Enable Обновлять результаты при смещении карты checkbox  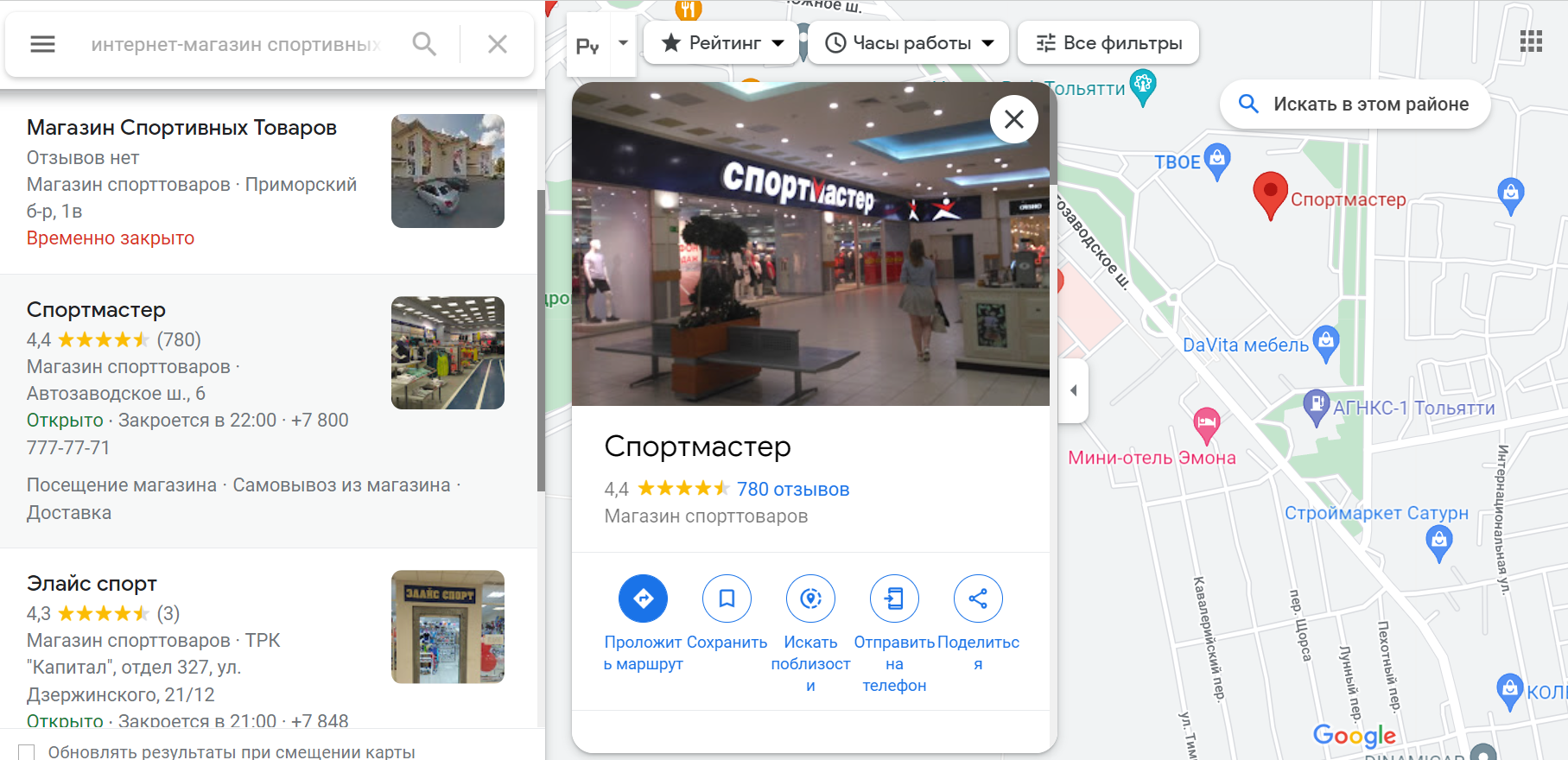pyautogui.click(x=27, y=753)
